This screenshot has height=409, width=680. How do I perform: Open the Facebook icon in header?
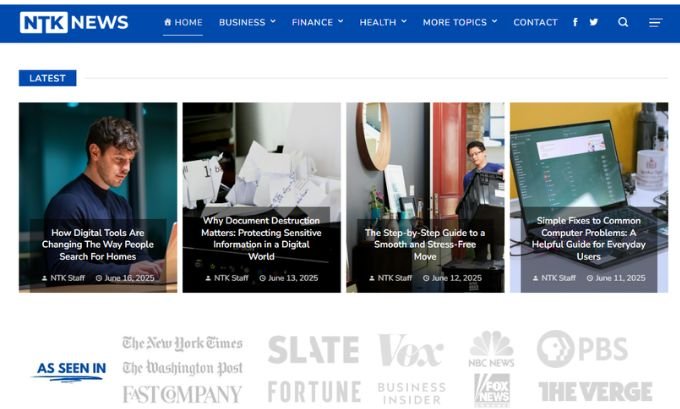tap(575, 22)
